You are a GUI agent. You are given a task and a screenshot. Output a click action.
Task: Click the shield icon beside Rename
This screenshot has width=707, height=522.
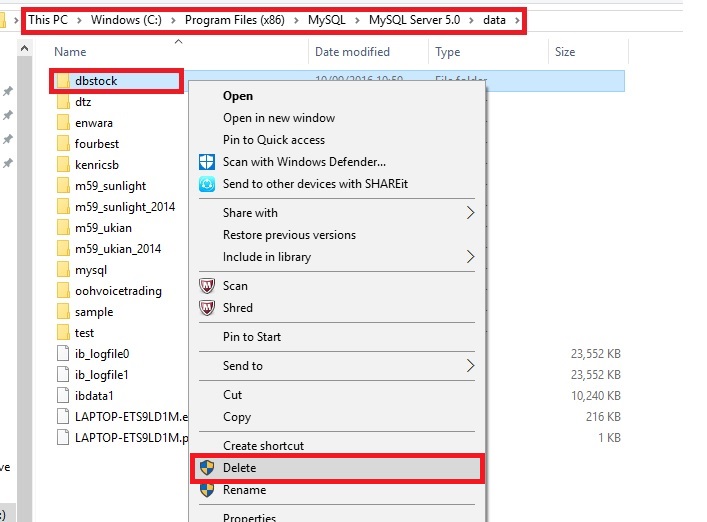coord(207,490)
